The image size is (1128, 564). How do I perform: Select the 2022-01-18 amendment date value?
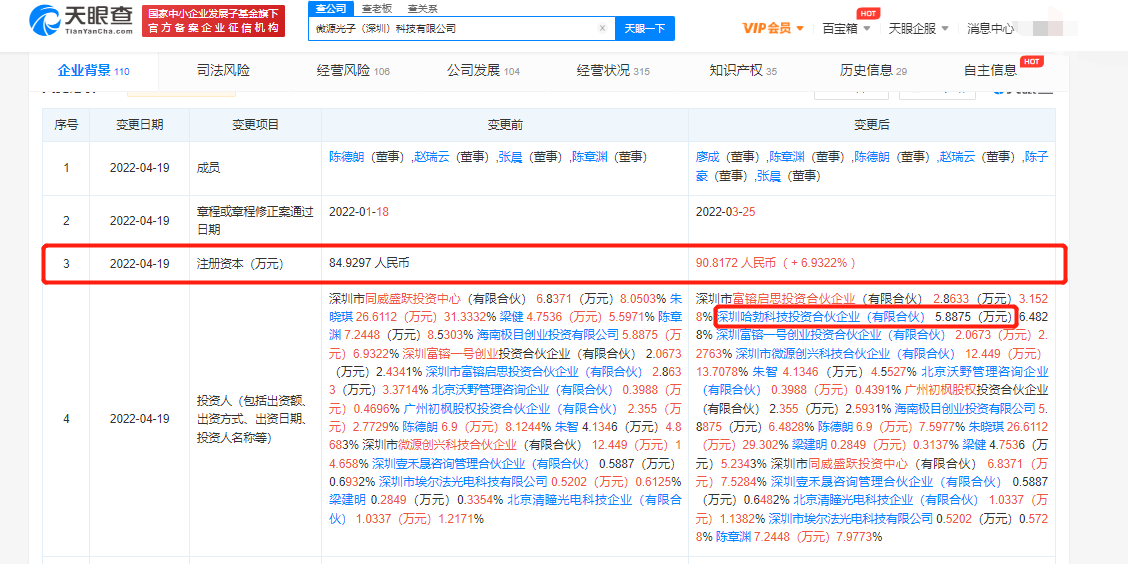point(358,212)
